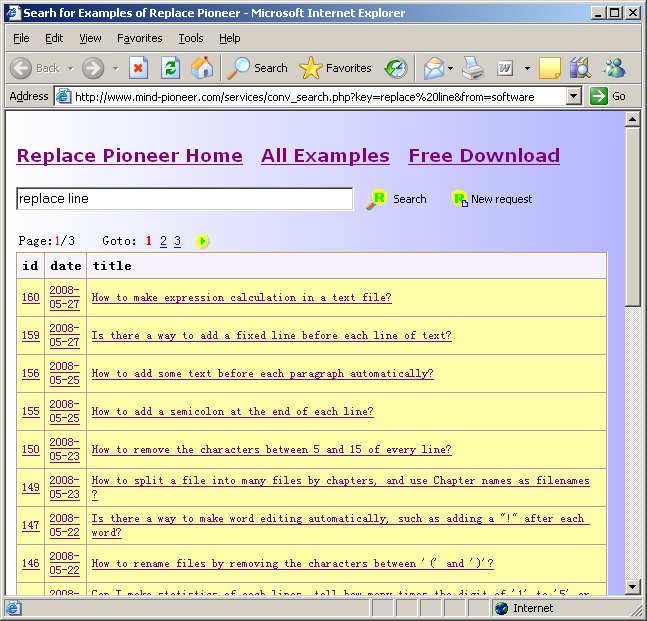
Task: Open the Free Download link
Action: pos(484,156)
